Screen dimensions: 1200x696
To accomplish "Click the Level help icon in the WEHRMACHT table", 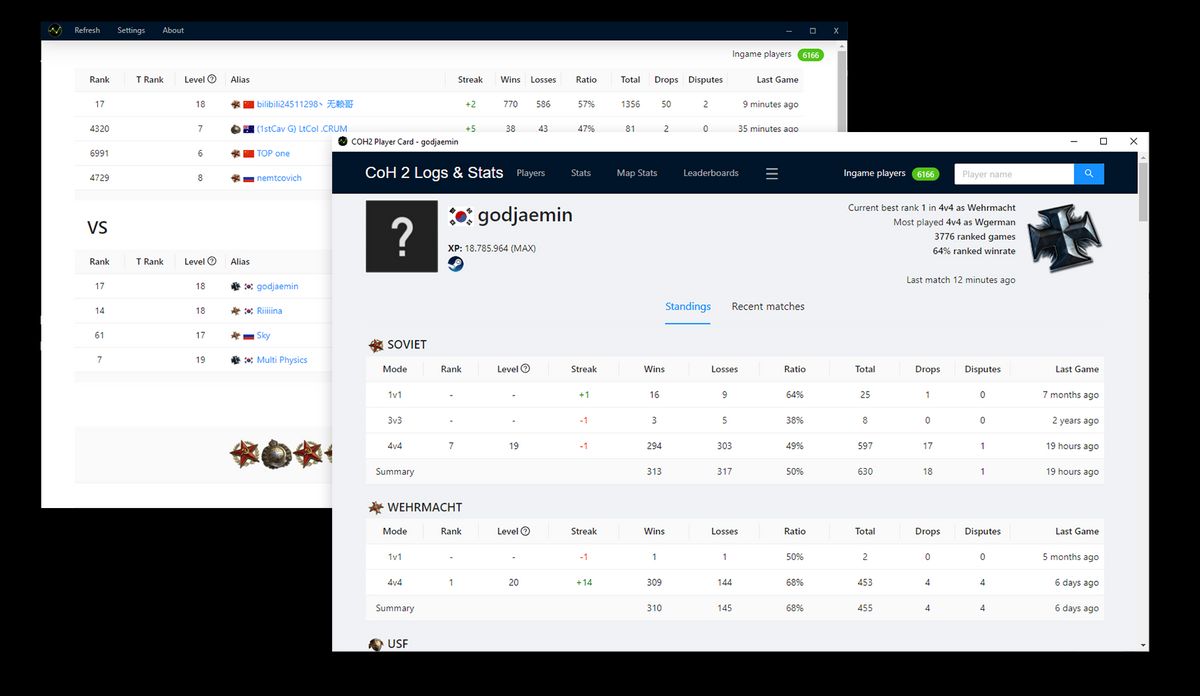I will pos(525,531).
